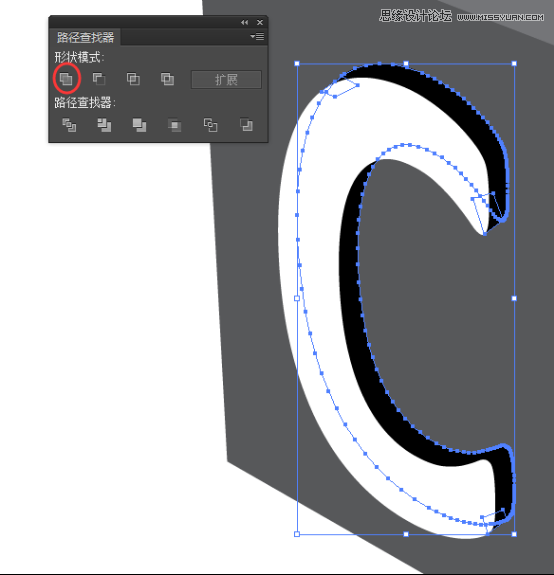Click the middle-left bounding box handle
This screenshot has height=575, width=554.
pyautogui.click(x=297, y=299)
